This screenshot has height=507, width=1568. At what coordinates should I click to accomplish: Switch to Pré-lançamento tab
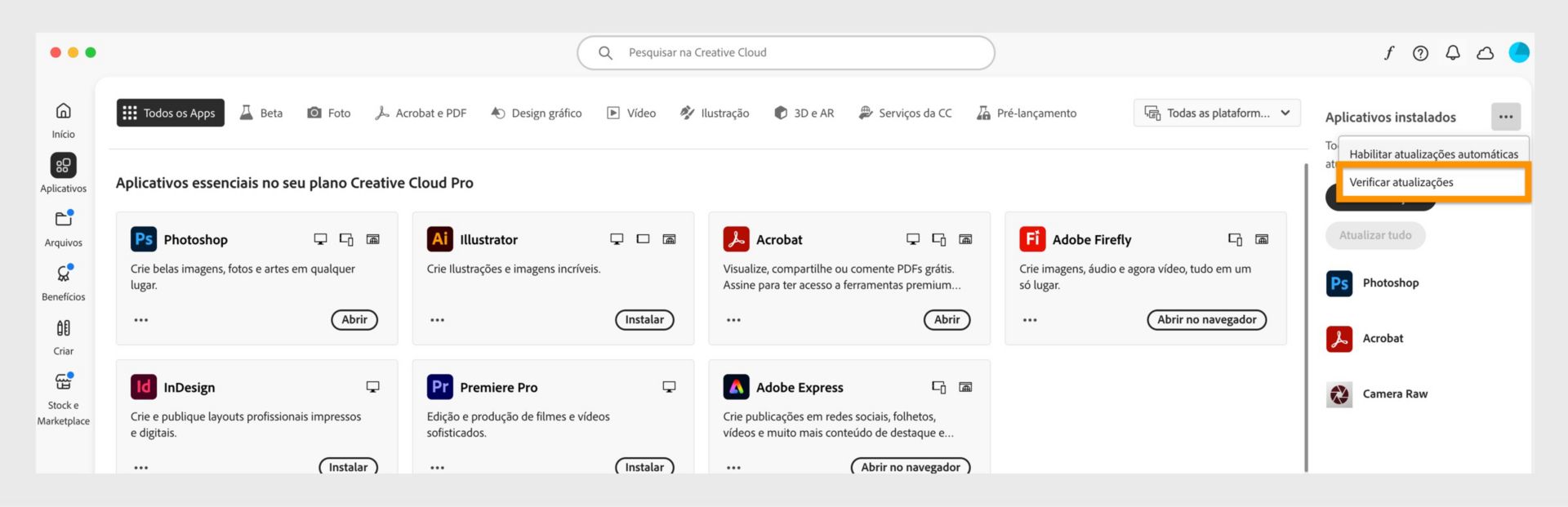[x=1027, y=113]
